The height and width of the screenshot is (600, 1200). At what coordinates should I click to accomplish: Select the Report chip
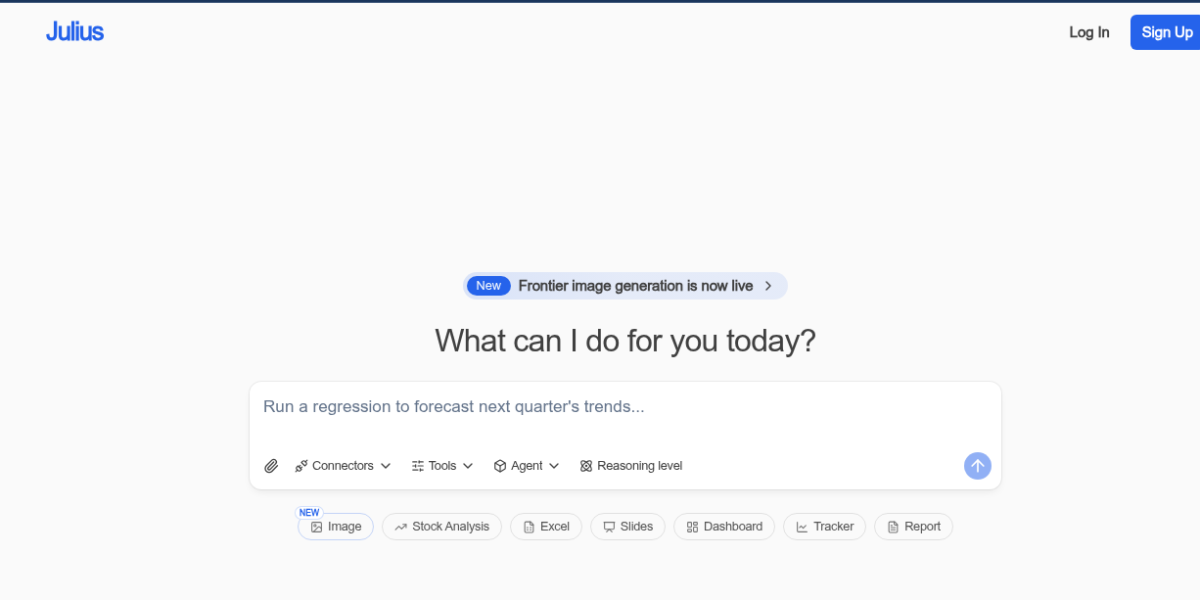[913, 527]
